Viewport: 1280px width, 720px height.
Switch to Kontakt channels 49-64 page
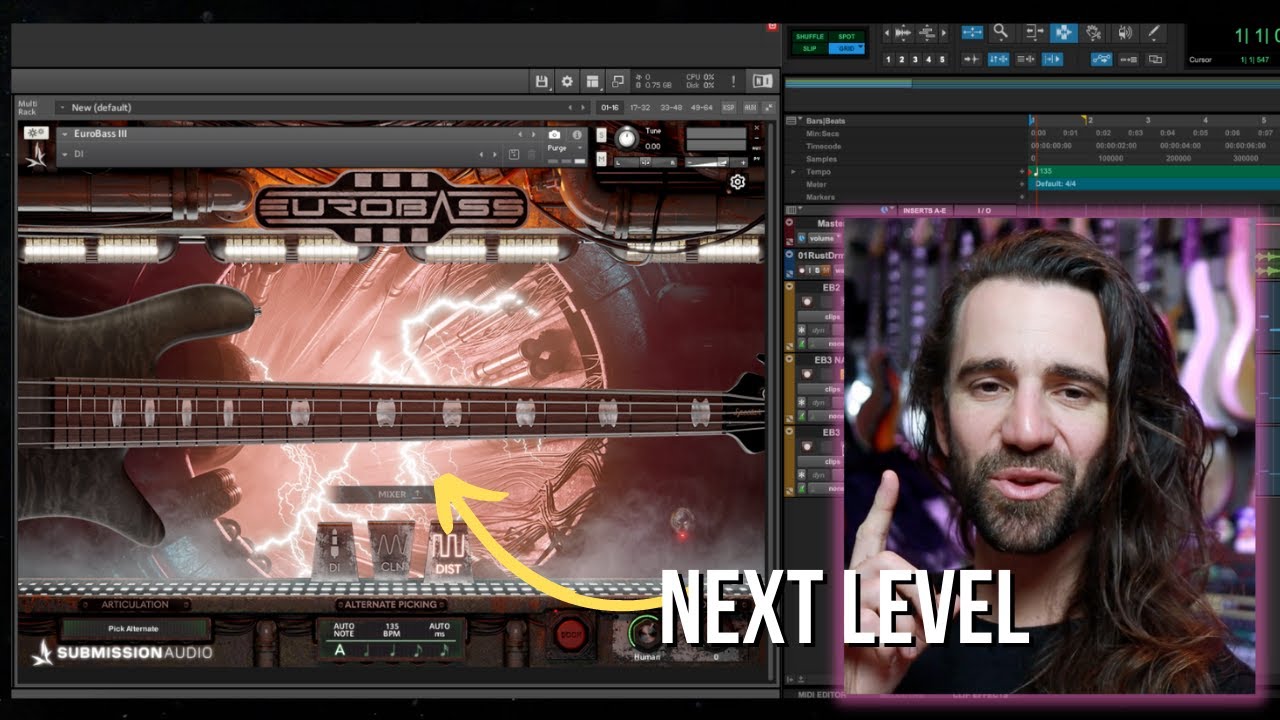[701, 108]
